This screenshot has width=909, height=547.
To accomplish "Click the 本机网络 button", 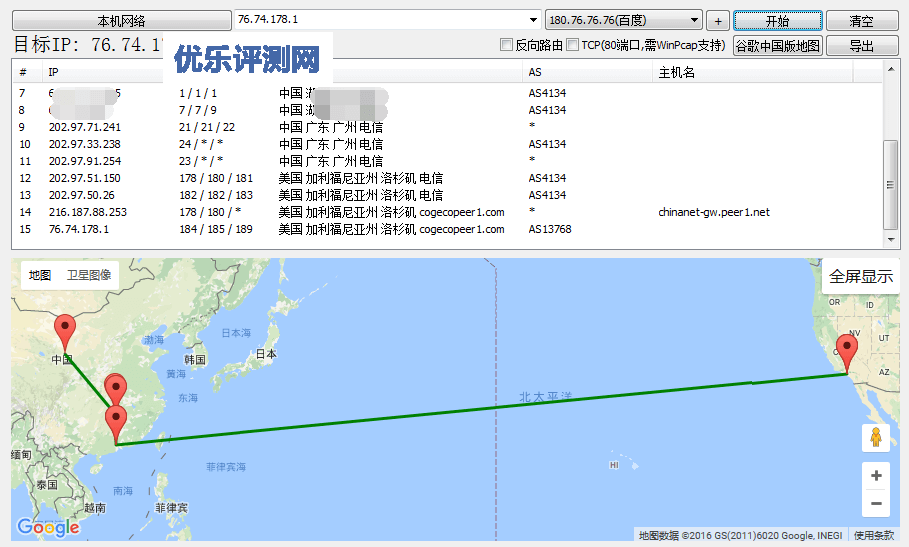I will (122, 21).
